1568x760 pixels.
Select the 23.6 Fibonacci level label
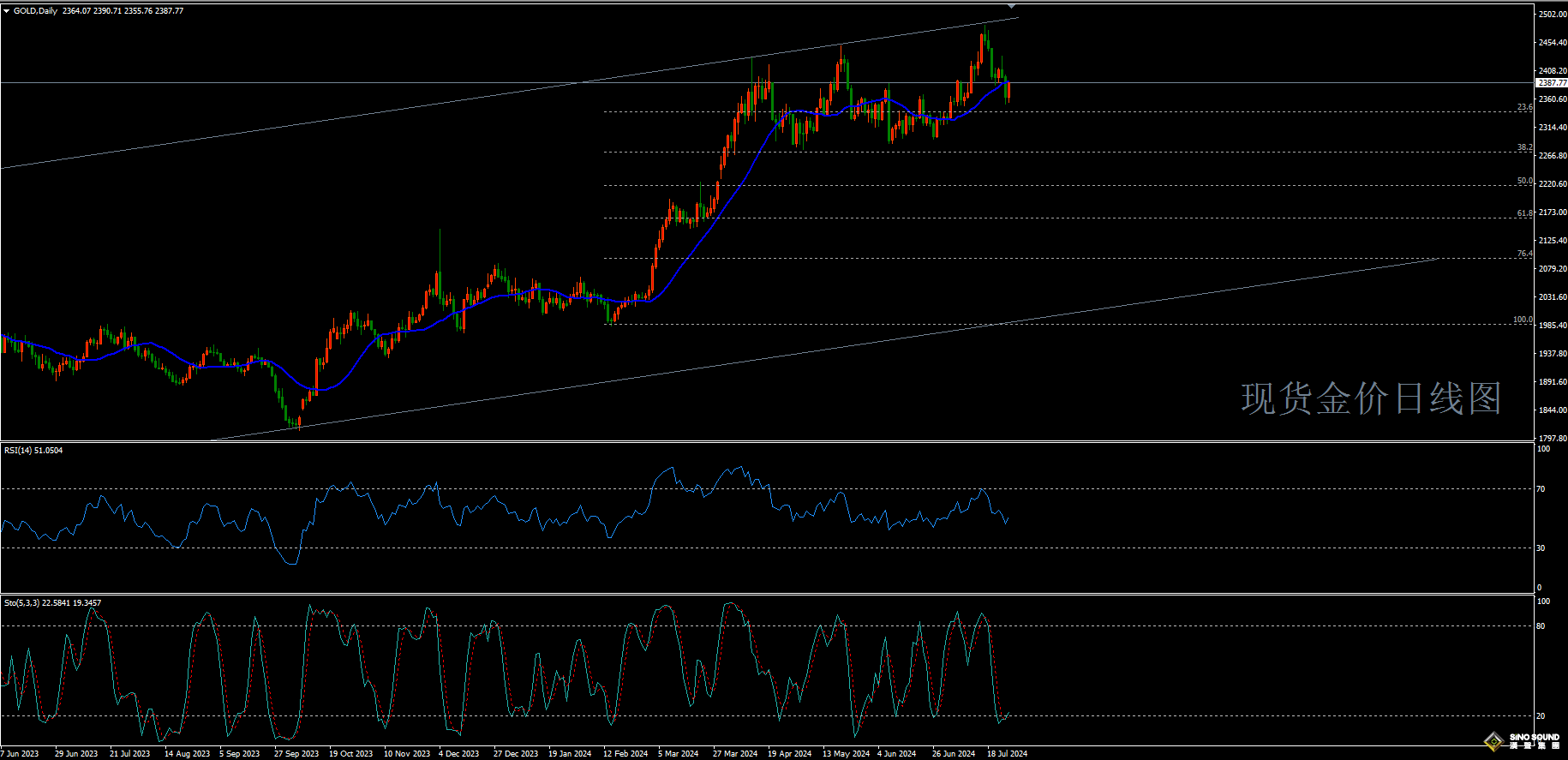1524,107
